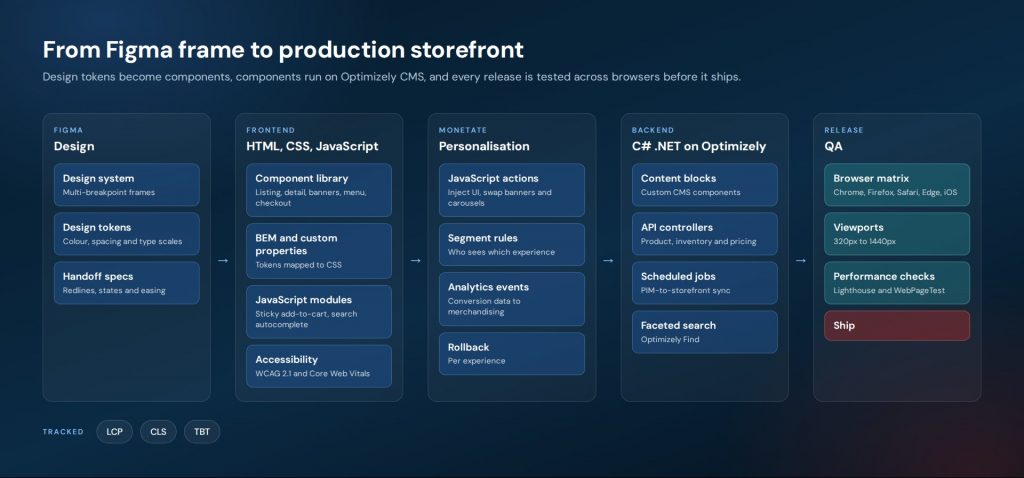Image resolution: width=1024 pixels, height=478 pixels.
Task: Click 'Per experience' text
Action: click(476, 361)
